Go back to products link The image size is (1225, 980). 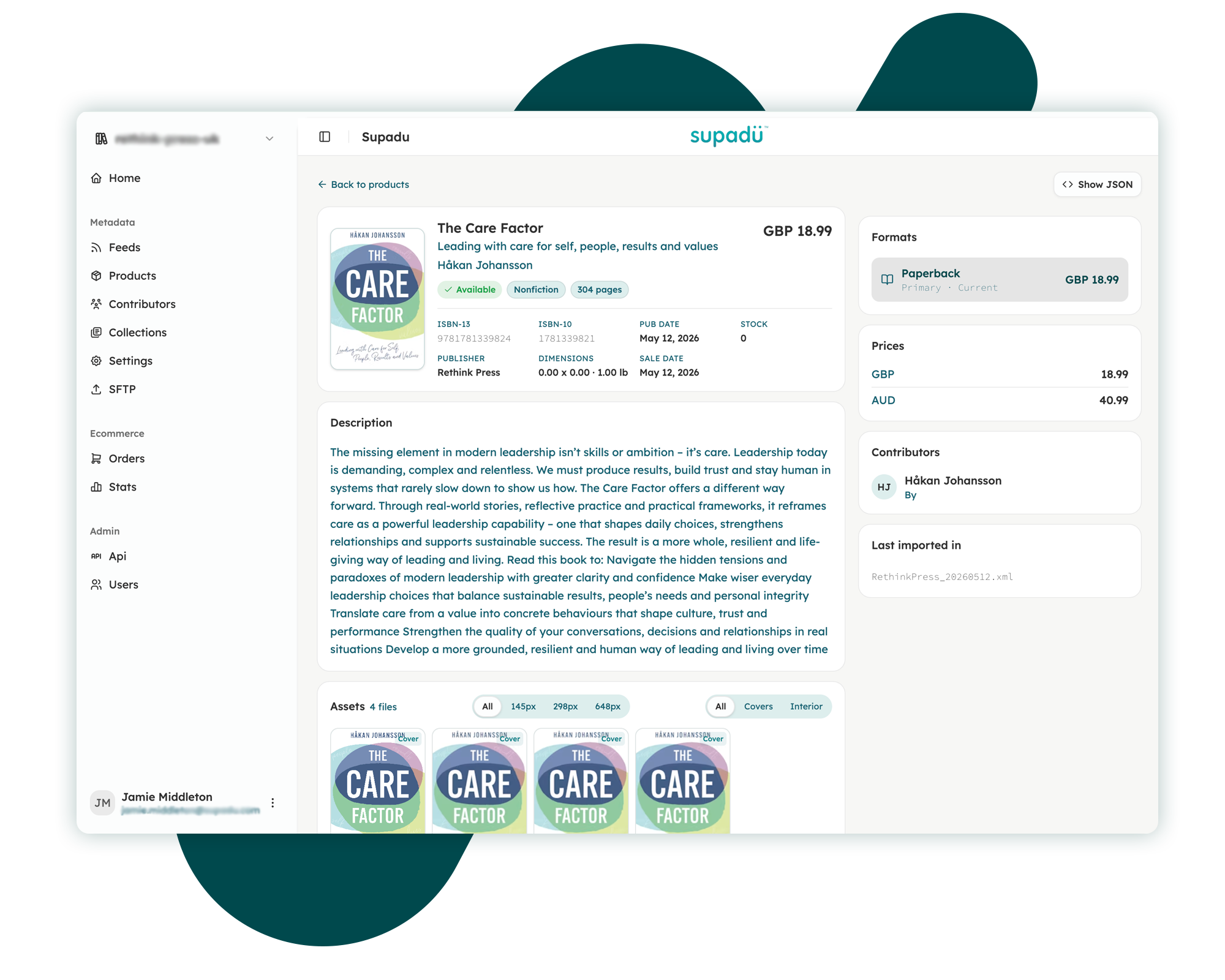(364, 184)
